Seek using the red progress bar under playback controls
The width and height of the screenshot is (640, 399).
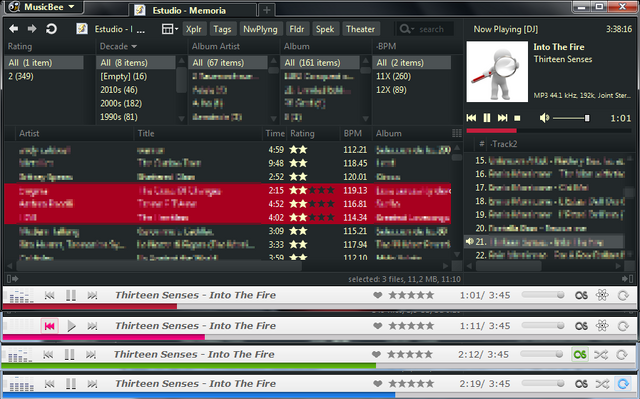(549, 131)
